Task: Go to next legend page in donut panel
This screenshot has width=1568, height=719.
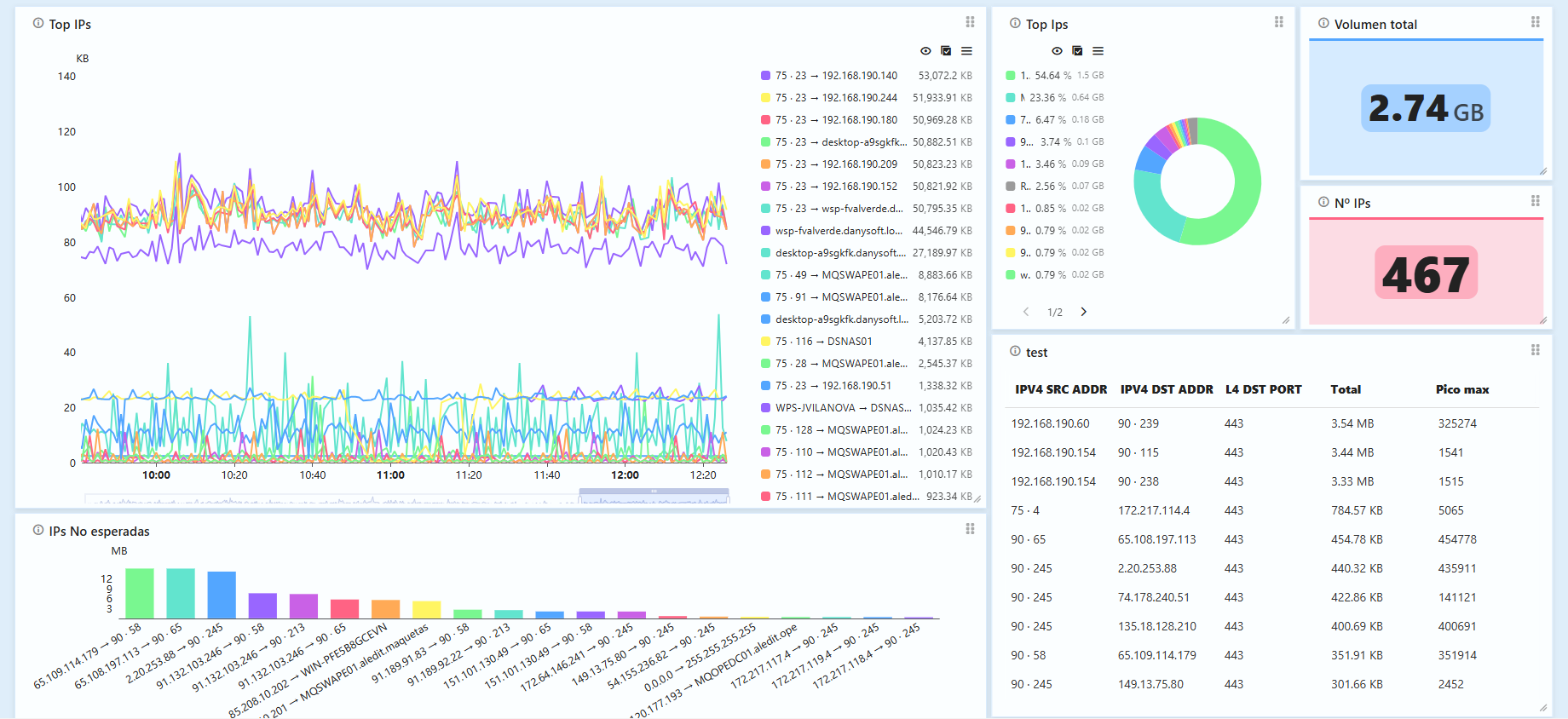Action: 1084,312
